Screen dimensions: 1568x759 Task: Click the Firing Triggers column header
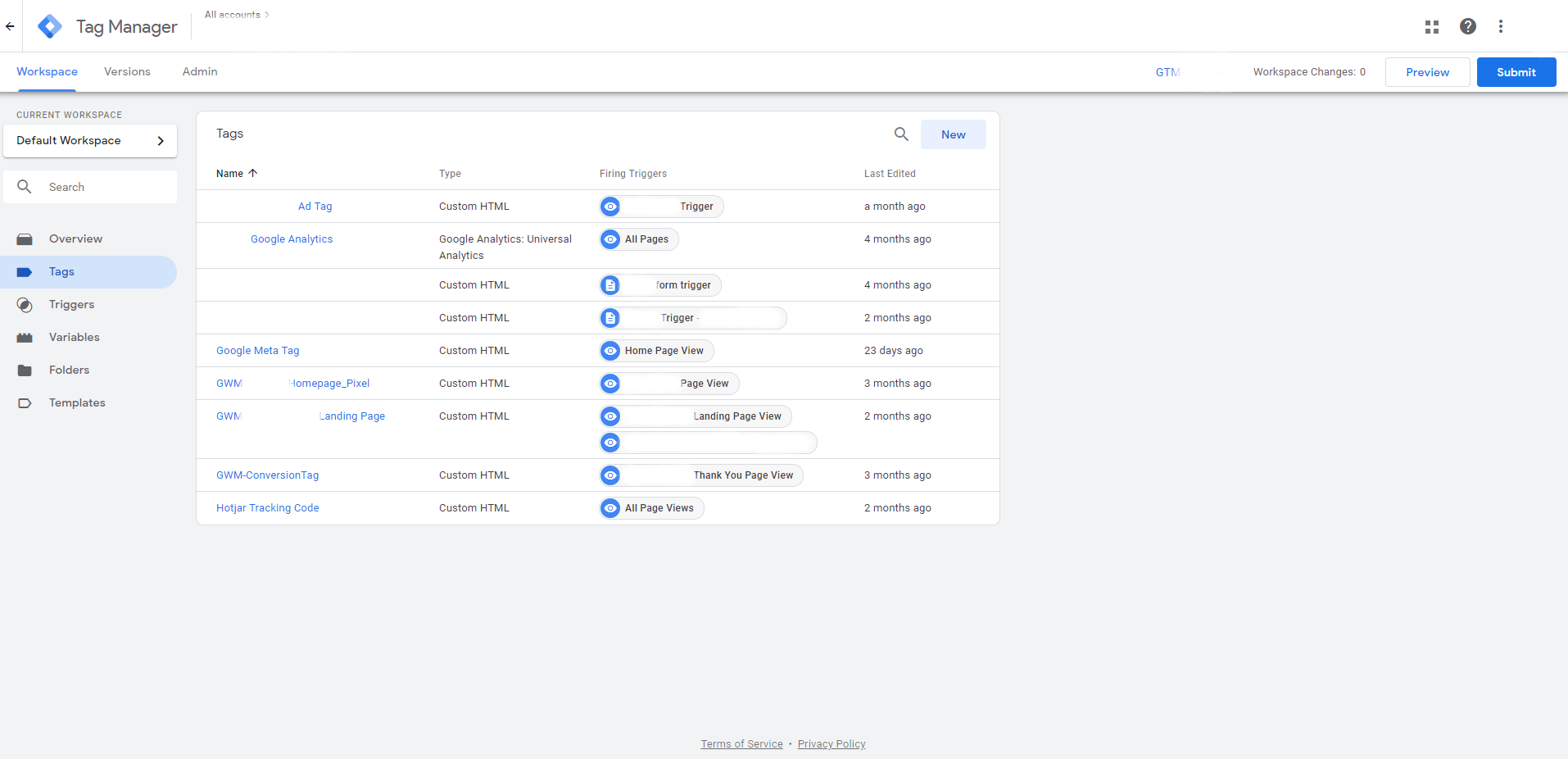click(633, 174)
